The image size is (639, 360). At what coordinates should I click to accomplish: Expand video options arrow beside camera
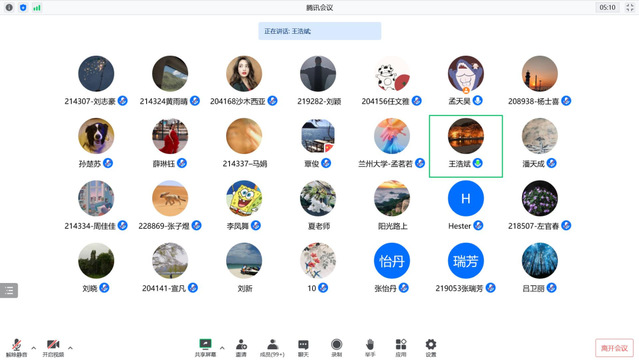[x=71, y=348]
